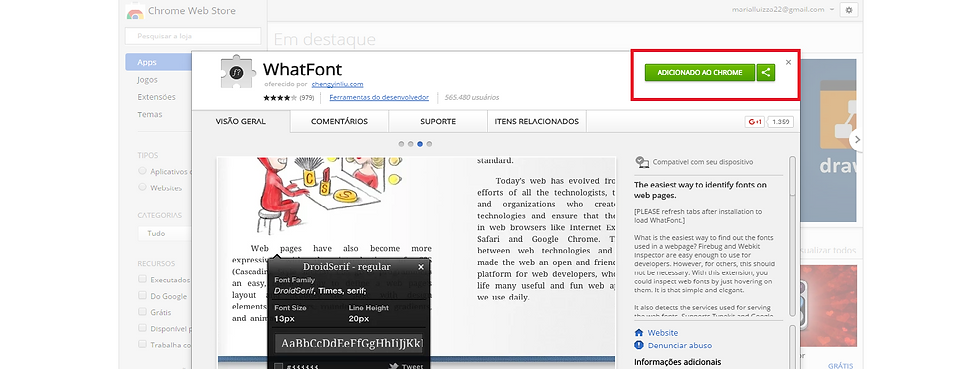The width and height of the screenshot is (980, 369).
Task: Select the fourth screenshot carousel dot
Action: pyautogui.click(x=429, y=144)
